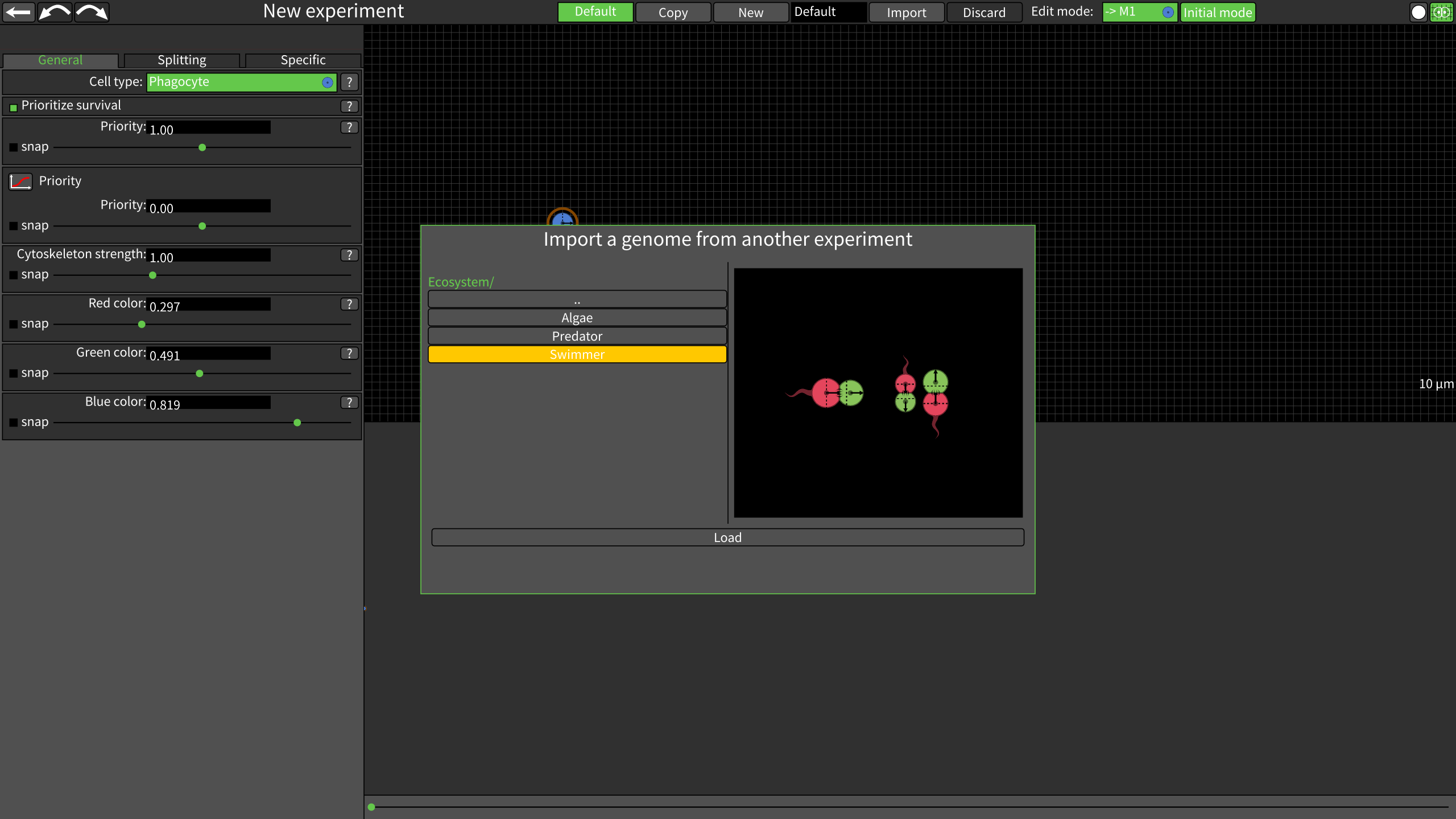Enable snap for the second Priority slider
The width and height of the screenshot is (1456, 819).
click(14, 226)
